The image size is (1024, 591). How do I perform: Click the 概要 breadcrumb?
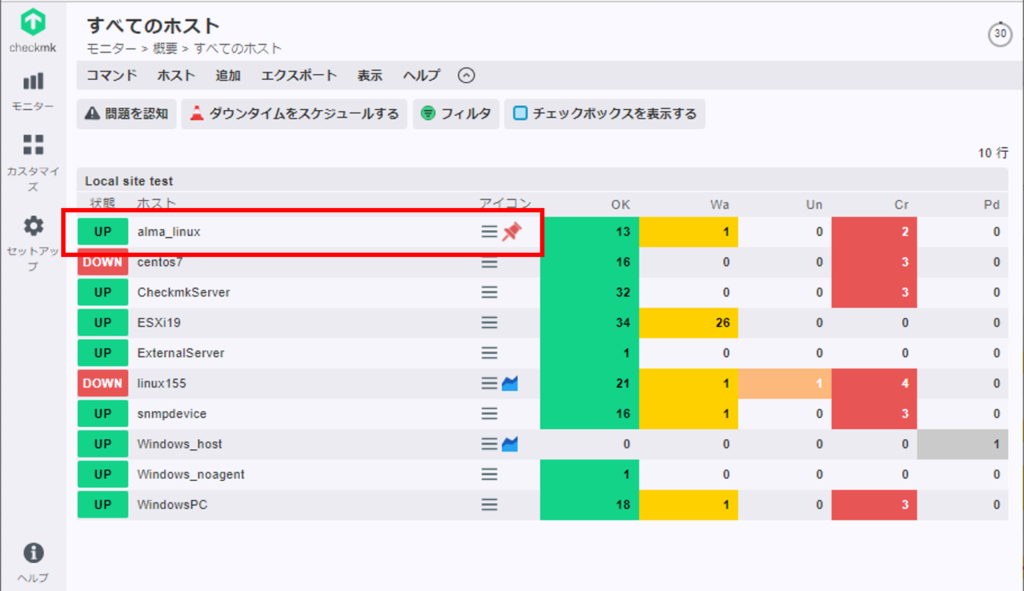(x=165, y=48)
